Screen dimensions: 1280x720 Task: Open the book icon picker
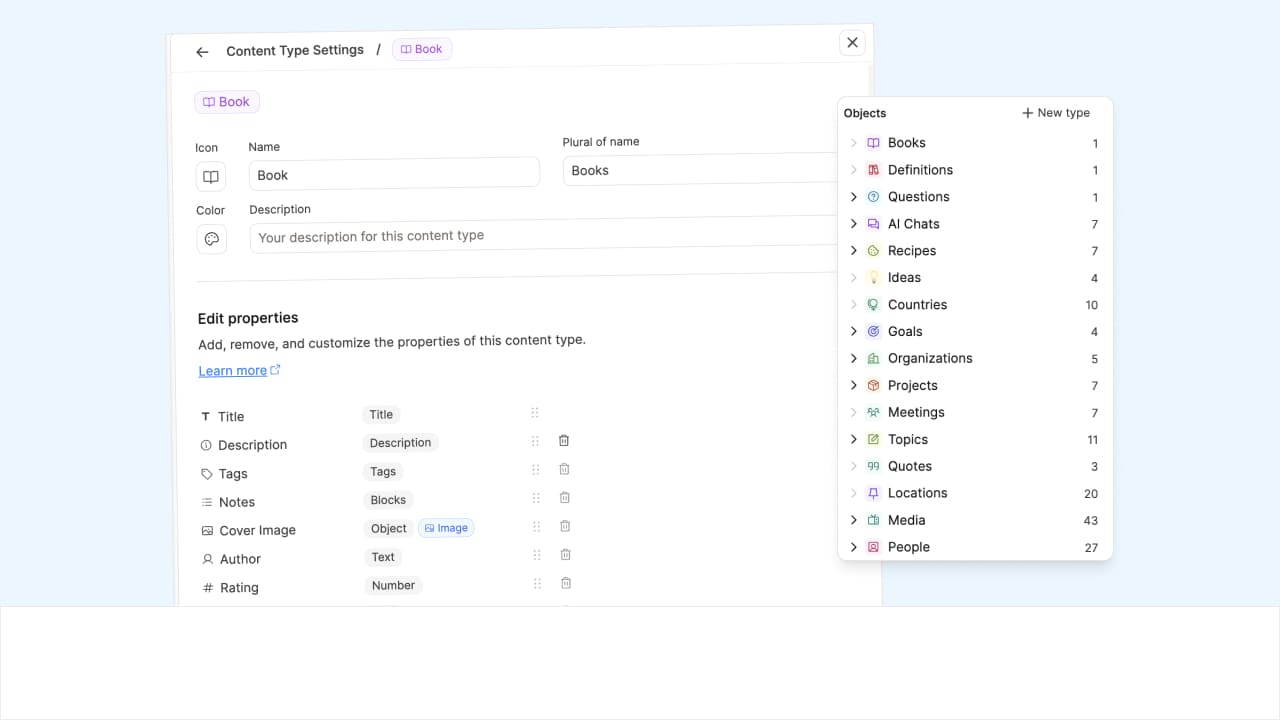point(211,177)
